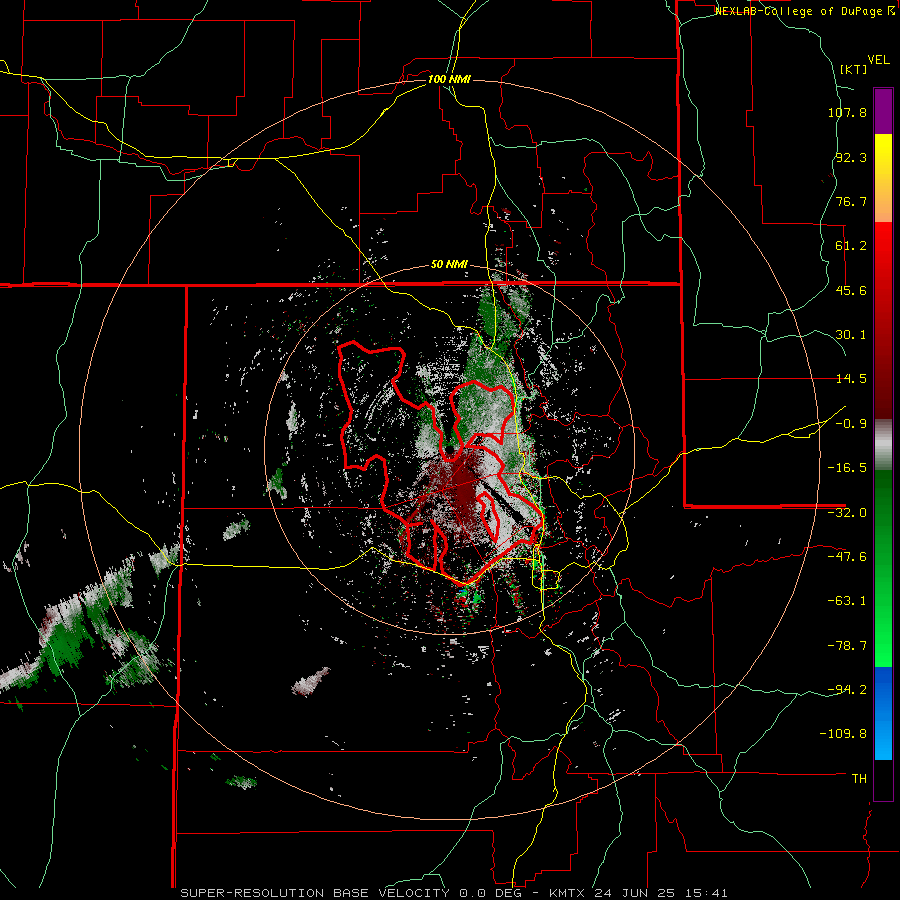Click the -32.0 velocity scale value
Viewport: 900px width, 900px height.
click(x=847, y=513)
